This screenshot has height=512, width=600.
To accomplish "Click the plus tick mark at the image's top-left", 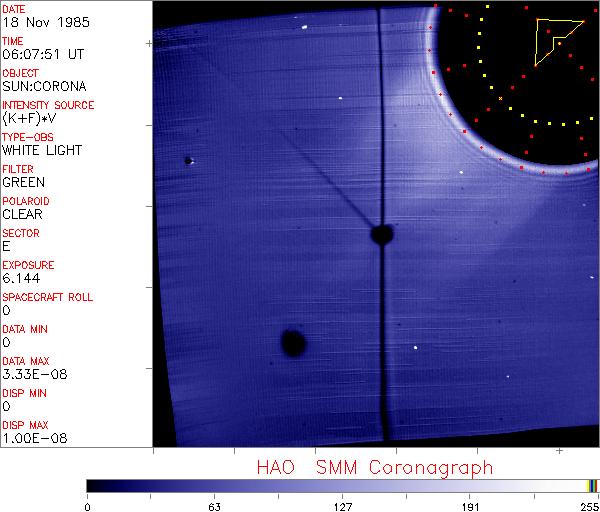I will (x=150, y=44).
